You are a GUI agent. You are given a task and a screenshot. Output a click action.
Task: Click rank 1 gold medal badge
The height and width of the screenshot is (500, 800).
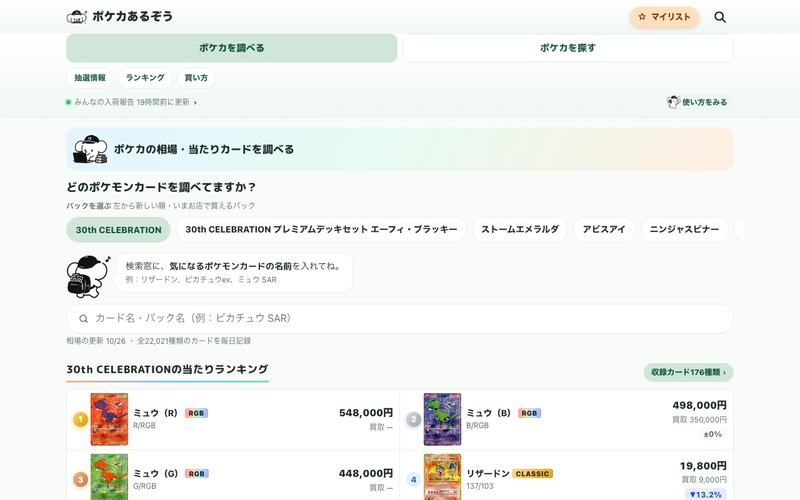tap(80, 419)
